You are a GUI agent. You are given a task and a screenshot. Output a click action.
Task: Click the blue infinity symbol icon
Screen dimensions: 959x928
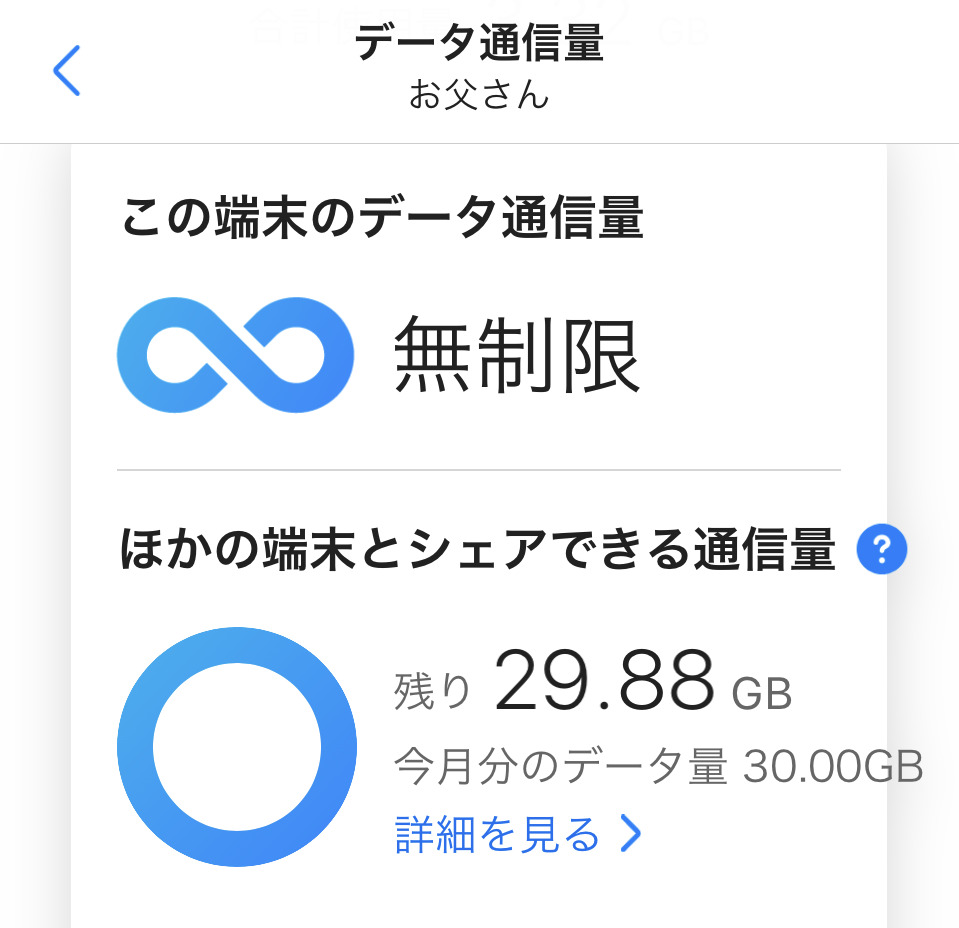(x=235, y=356)
